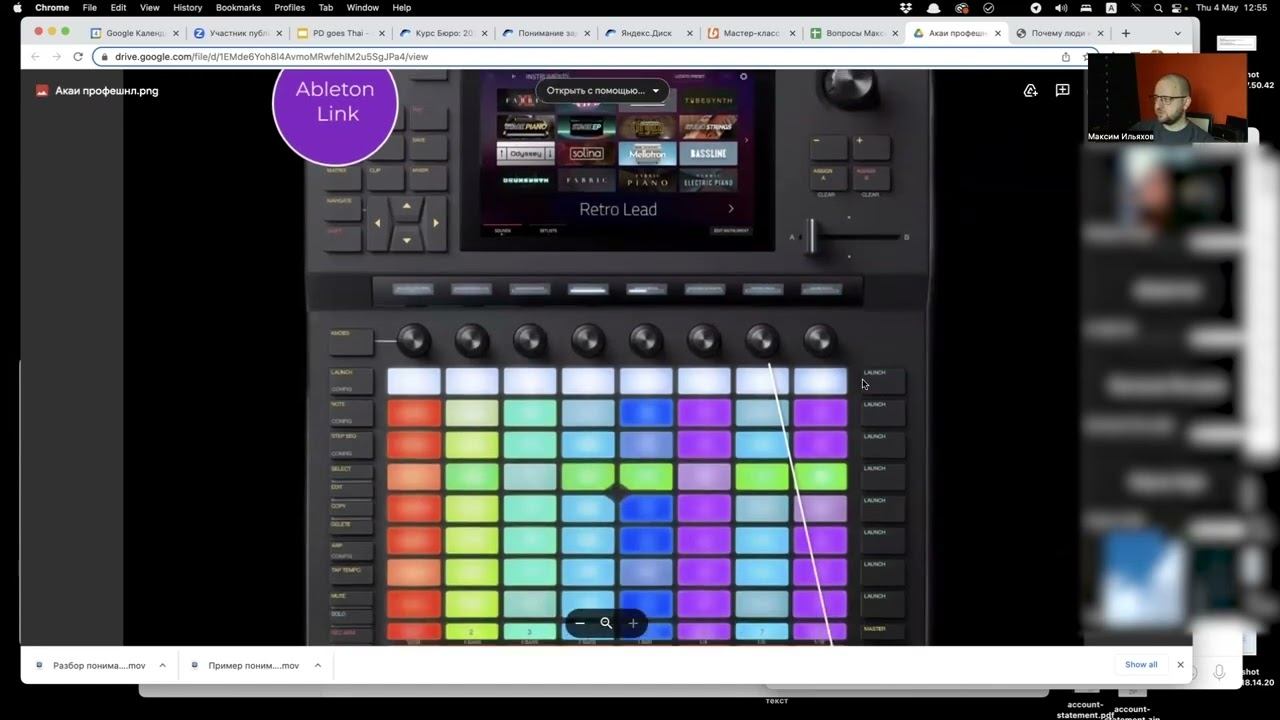Image resolution: width=1280 pixels, height=720 pixels.
Task: Click the Show all downloads button
Action: [1140, 665]
